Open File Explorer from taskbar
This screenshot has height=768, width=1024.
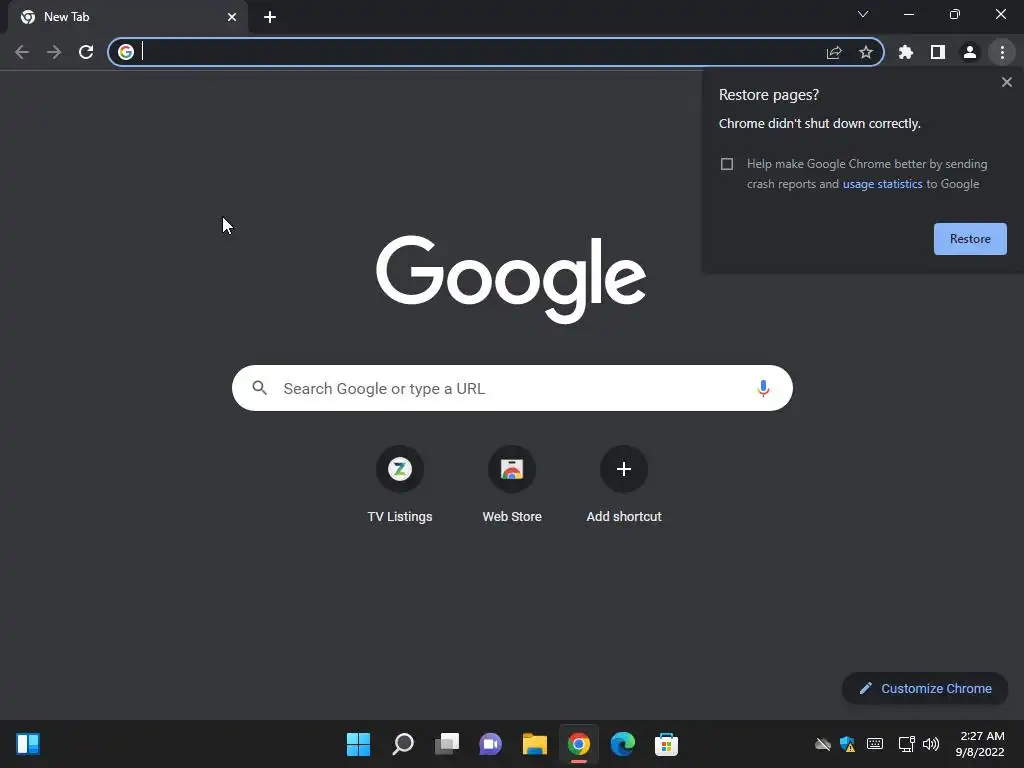(x=534, y=744)
